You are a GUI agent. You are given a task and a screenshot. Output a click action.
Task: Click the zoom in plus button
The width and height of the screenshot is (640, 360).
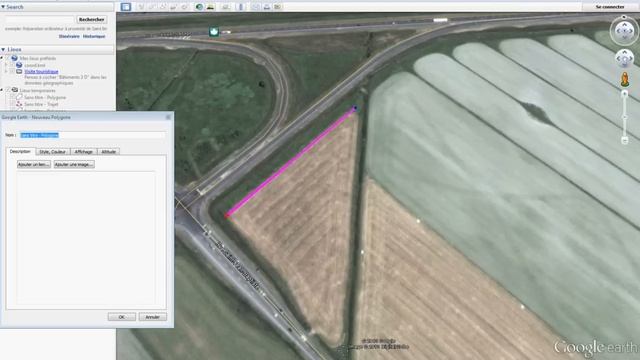[624, 94]
